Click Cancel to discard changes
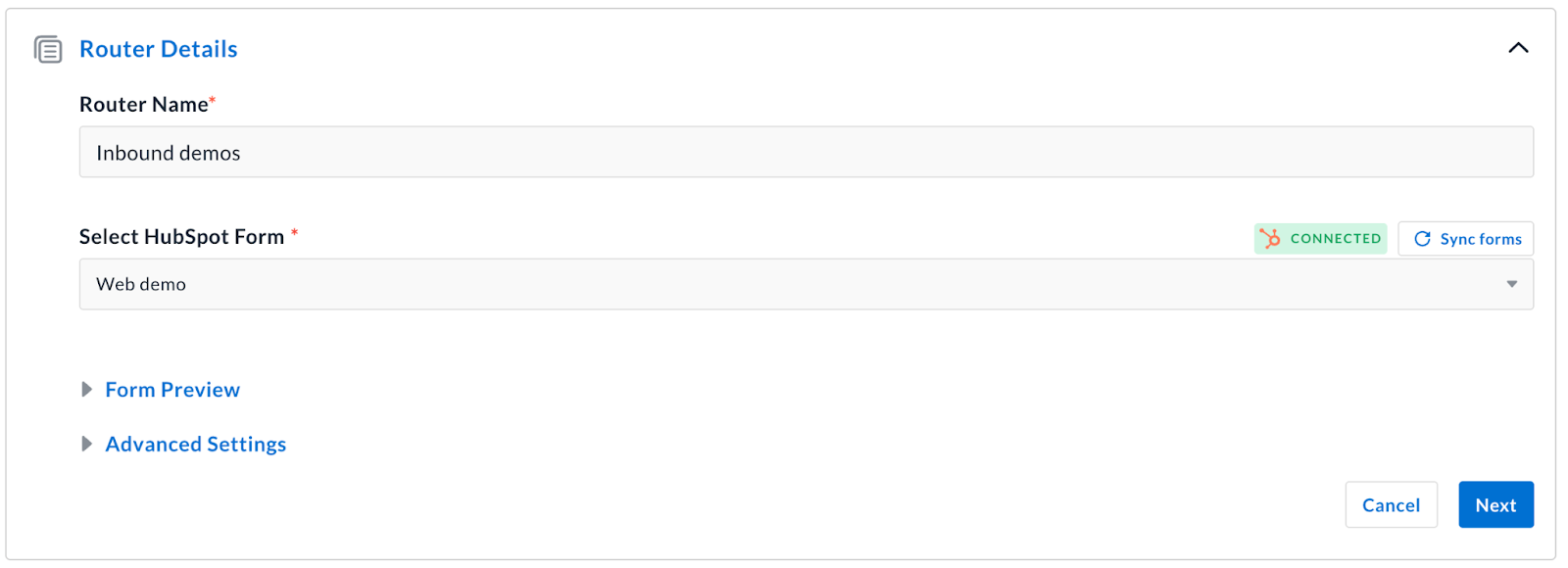 [x=1390, y=504]
